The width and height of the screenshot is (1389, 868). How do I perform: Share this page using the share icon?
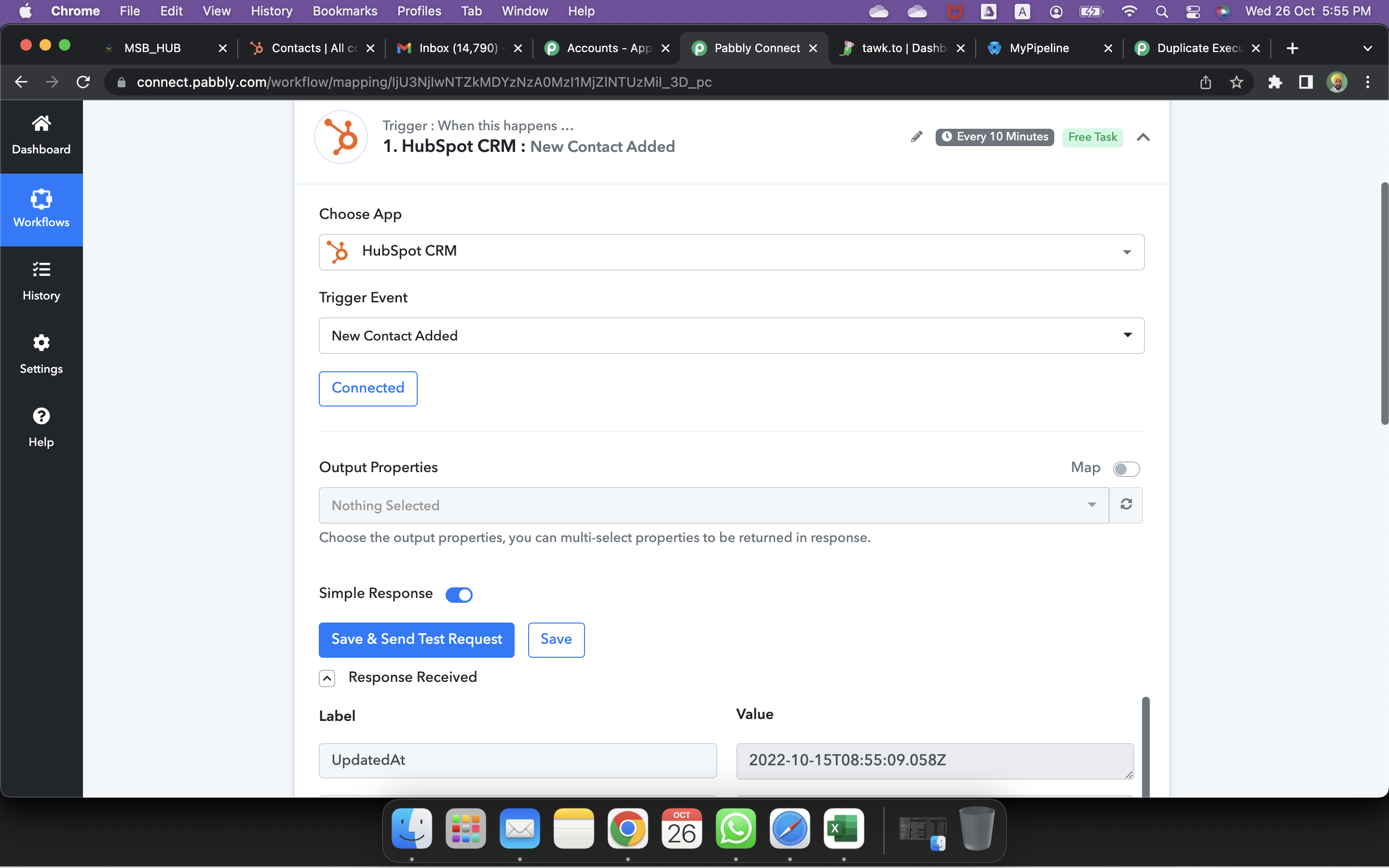click(1205, 82)
